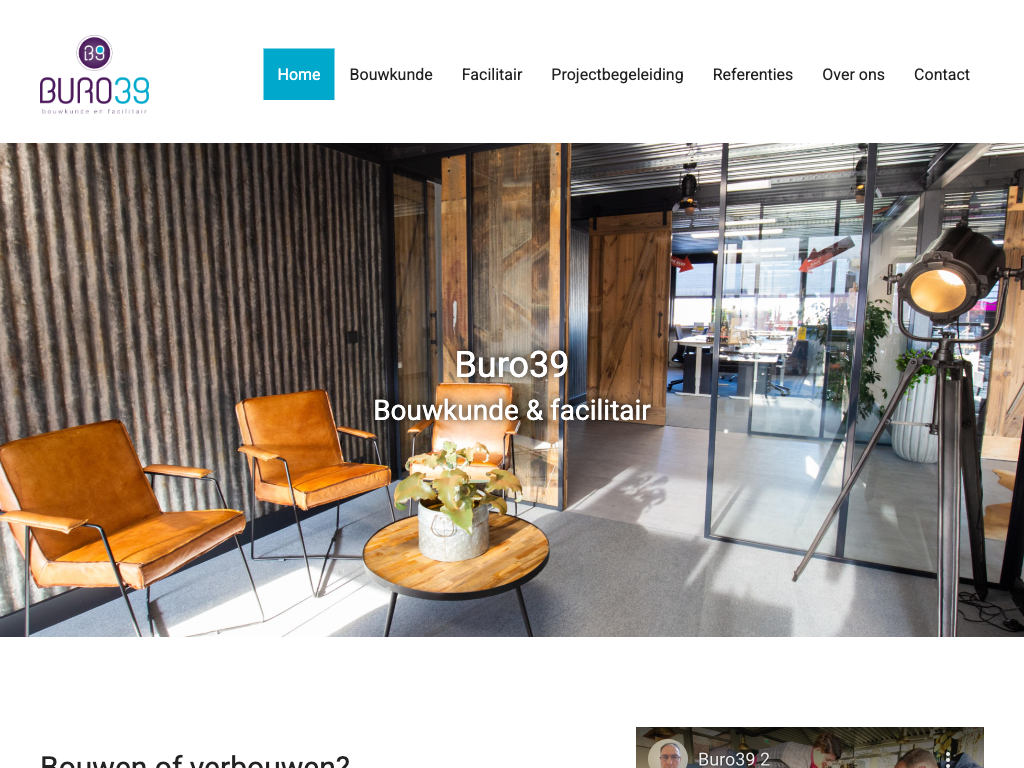
Task: Click the channel avatar on the video
Action: click(x=667, y=756)
